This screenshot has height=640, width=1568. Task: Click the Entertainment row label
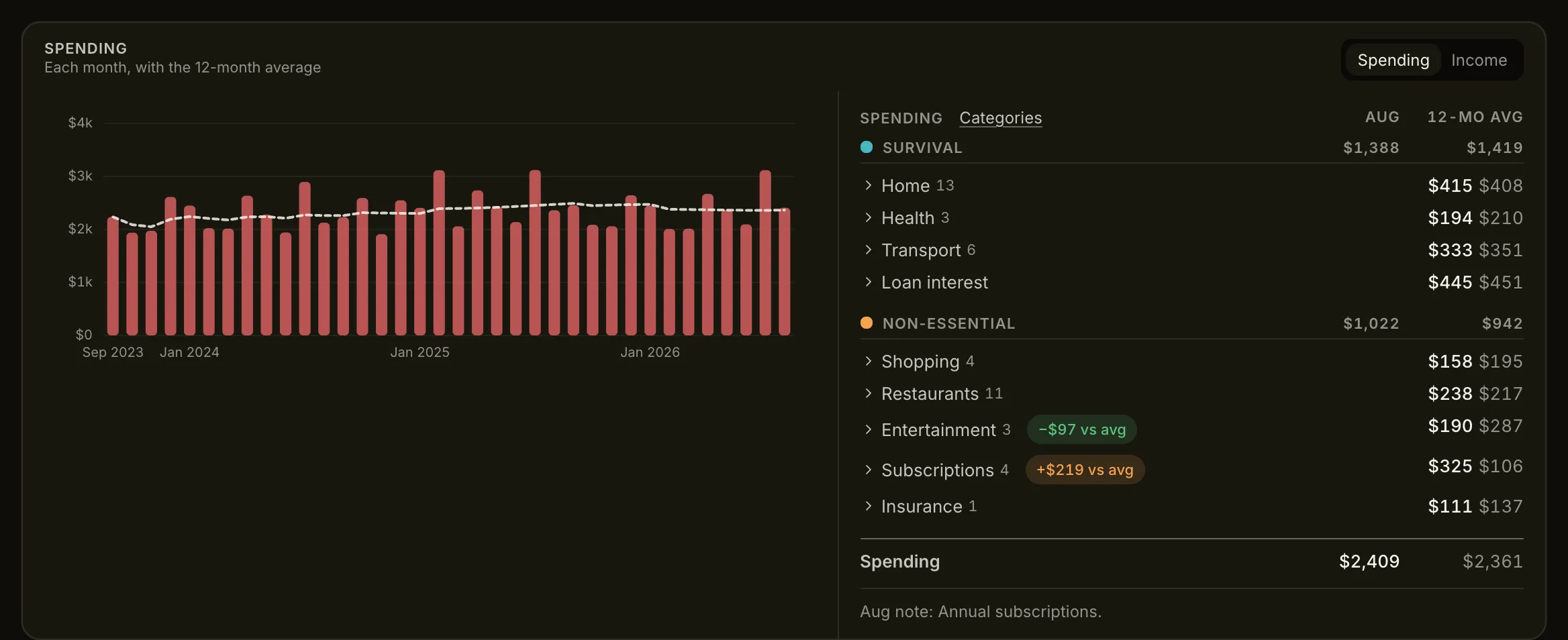(x=938, y=430)
